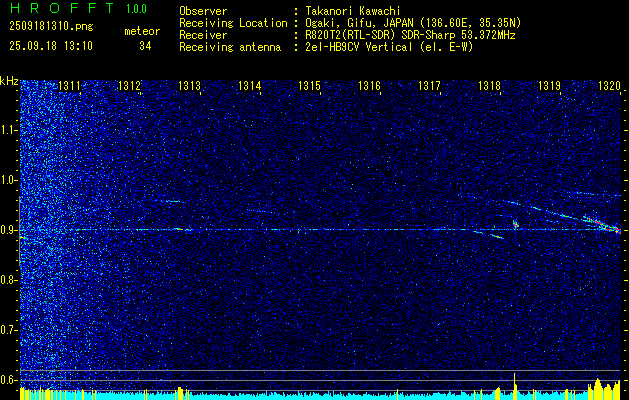The image size is (629, 400).
Task: Click the Receiving antenna field label
Action: tap(230, 47)
